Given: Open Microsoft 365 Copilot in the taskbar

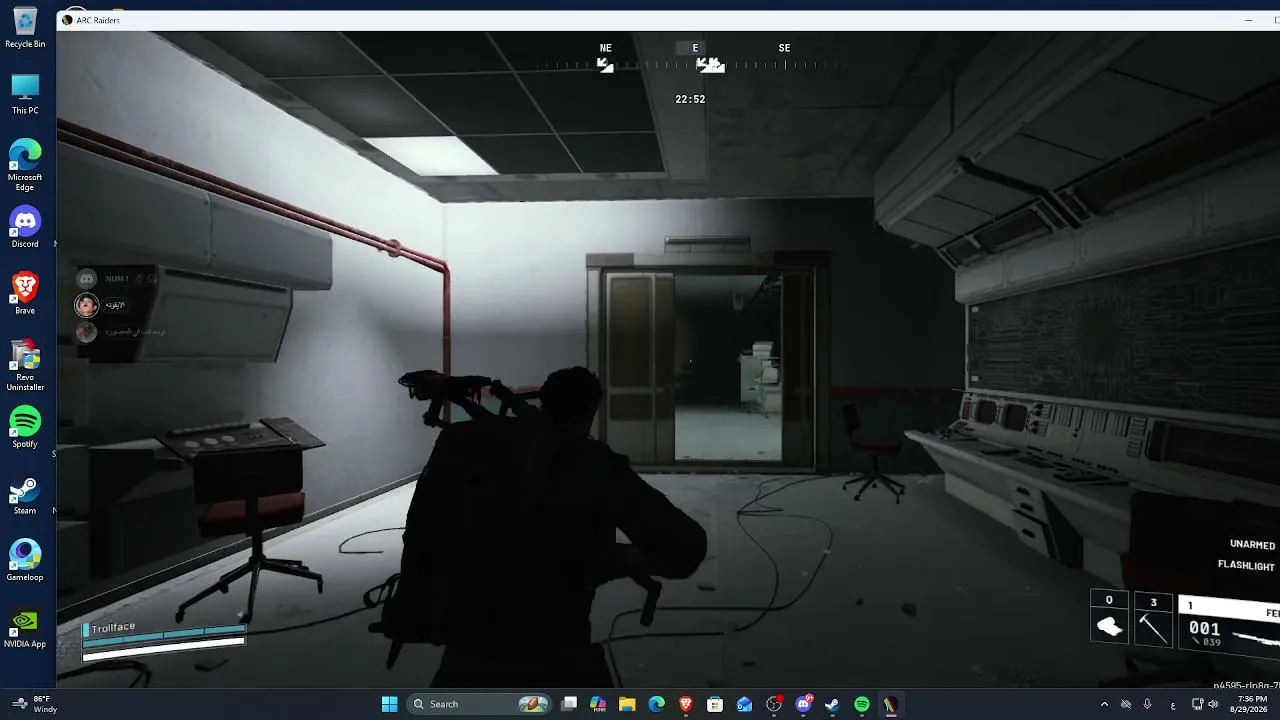Looking at the screenshot, I should (x=598, y=704).
